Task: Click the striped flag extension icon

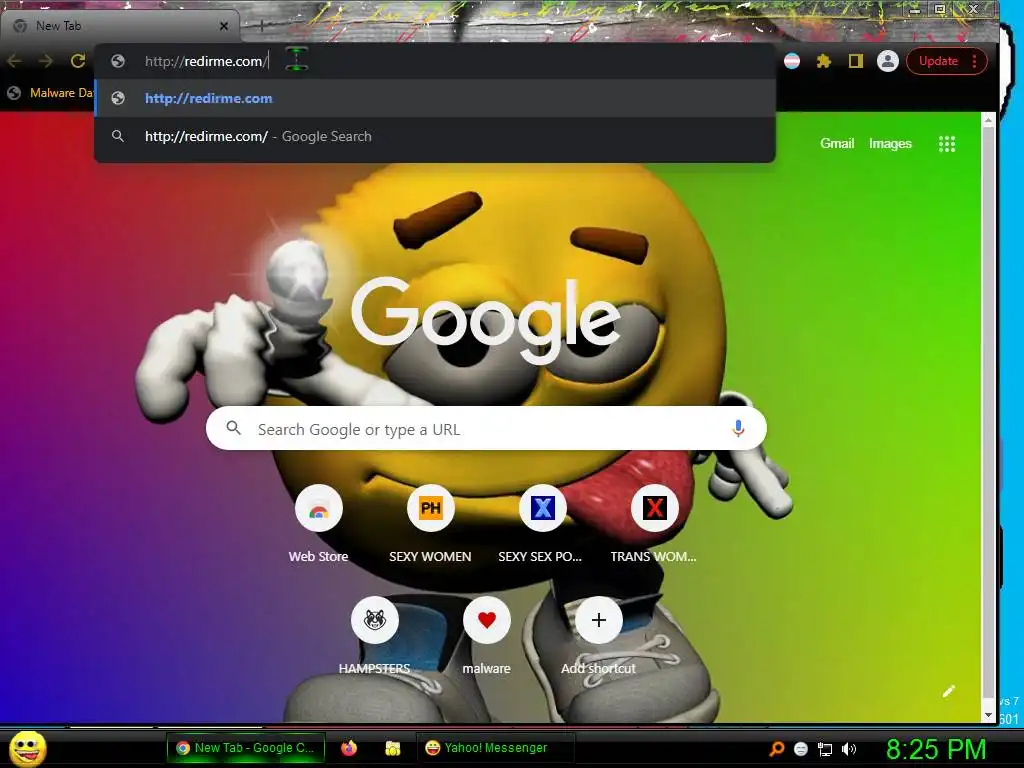Action: coord(792,61)
